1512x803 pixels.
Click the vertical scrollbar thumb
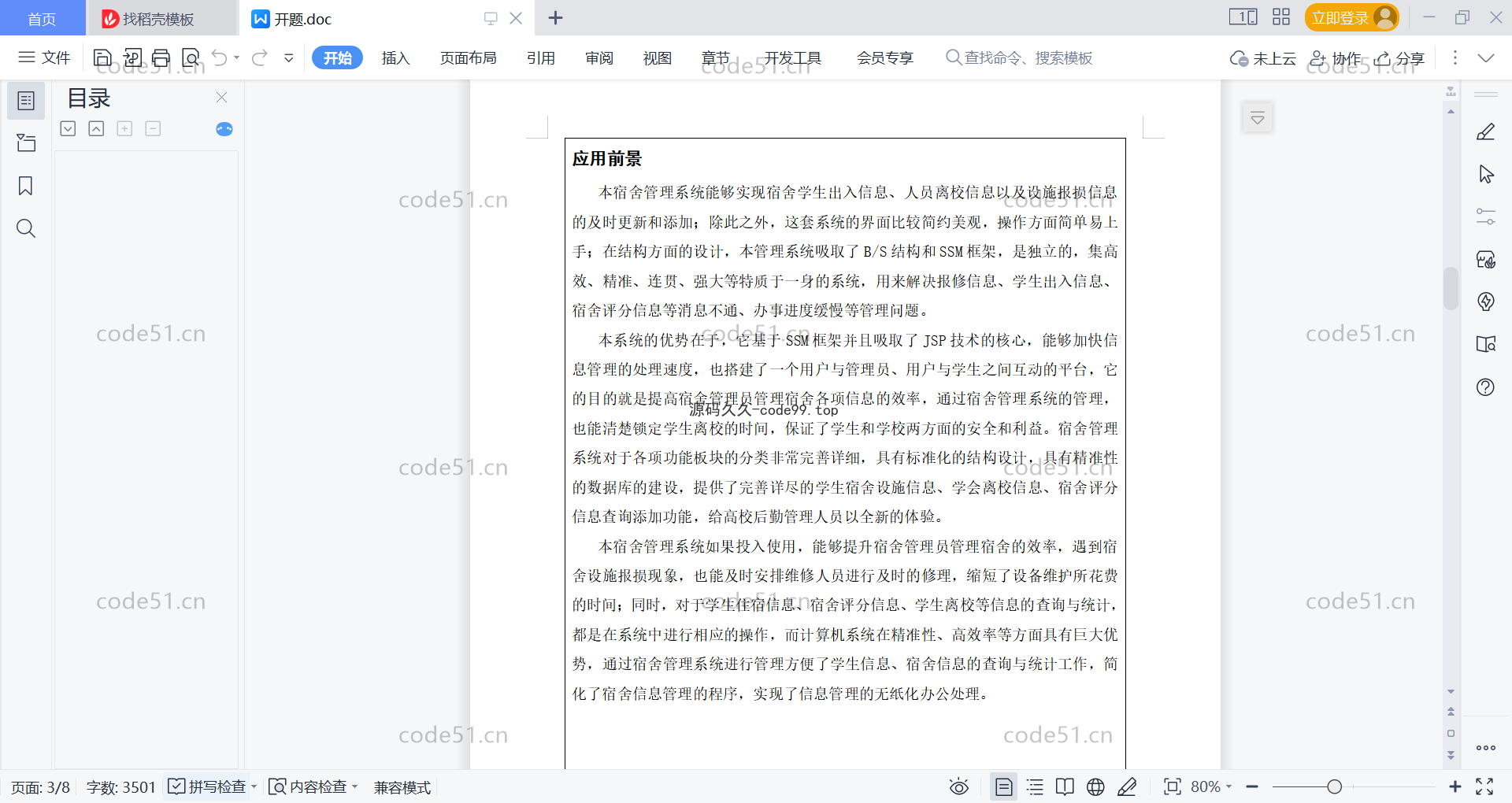click(x=1451, y=288)
